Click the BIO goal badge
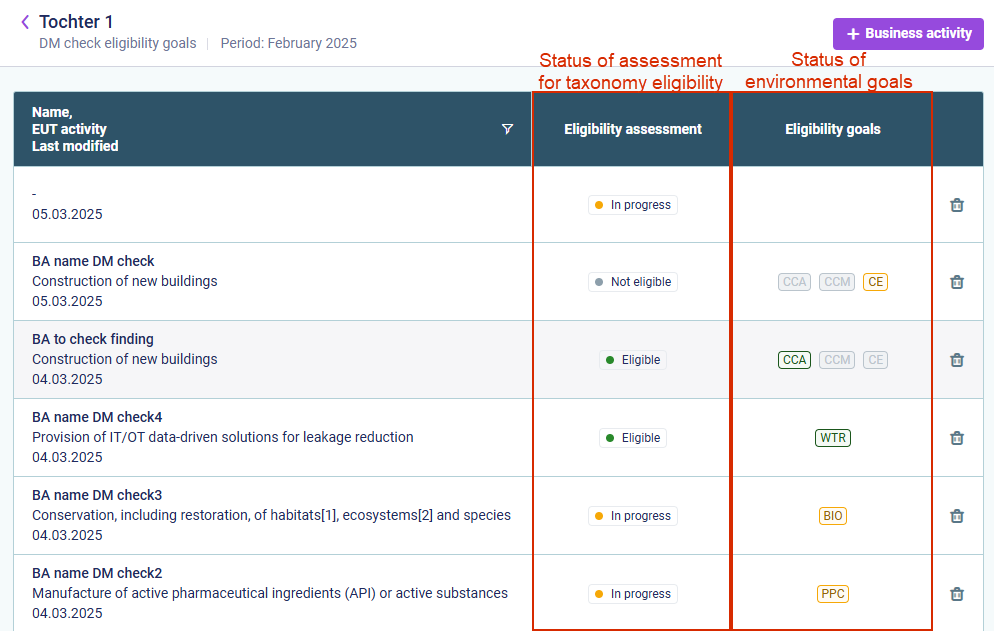The width and height of the screenshot is (994, 631). [x=832, y=516]
